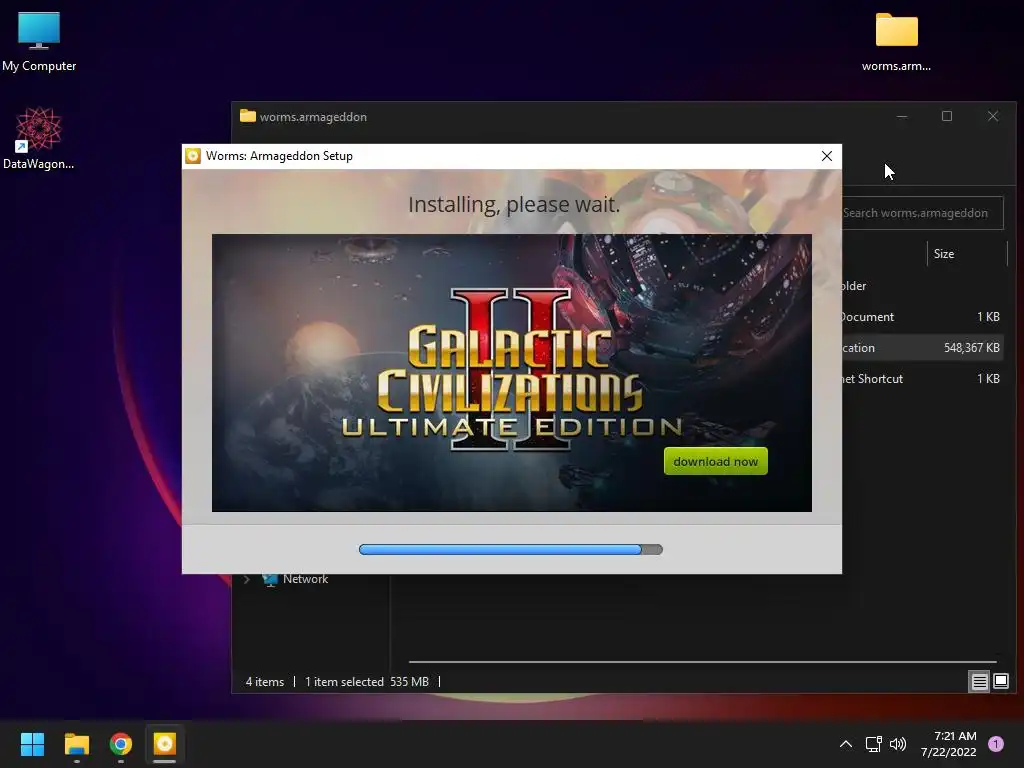Click the download now button in ad
This screenshot has height=768, width=1024.
click(x=715, y=461)
